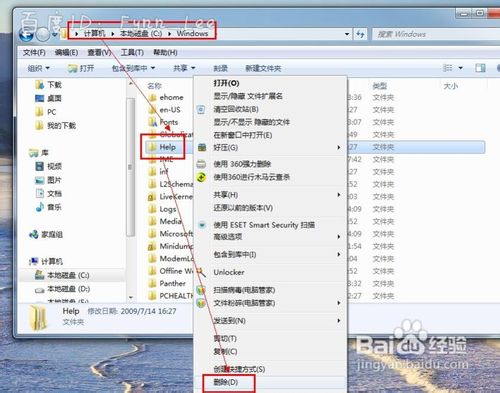Select 本地磁盘 (C:) in the address breadcrumb

click(141, 33)
